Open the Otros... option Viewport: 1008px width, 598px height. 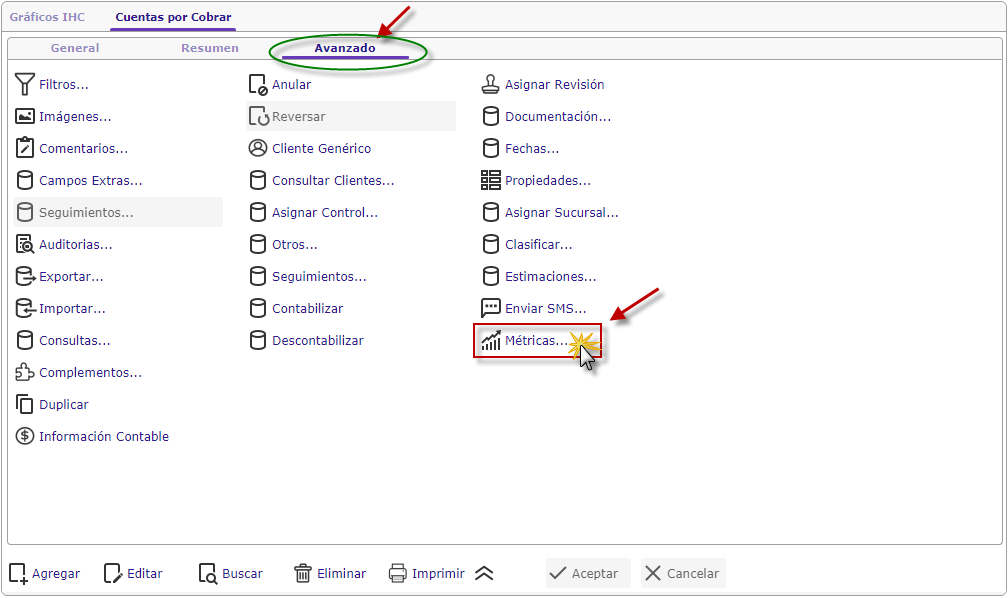(x=294, y=245)
